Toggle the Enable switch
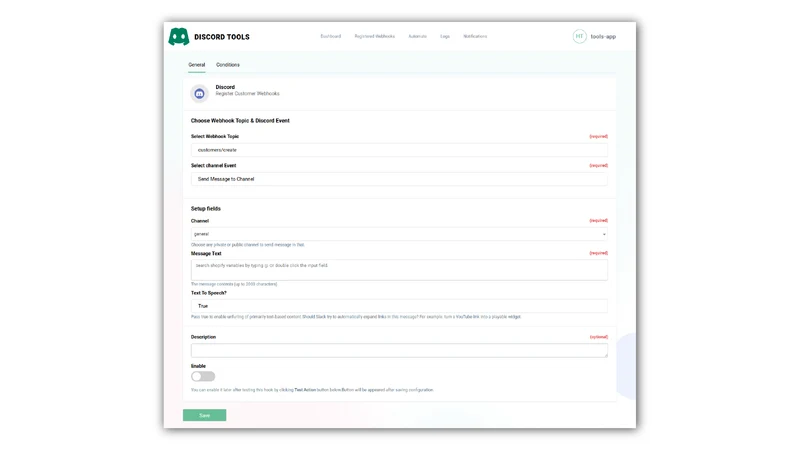This screenshot has width=800, height=450. coord(203,377)
